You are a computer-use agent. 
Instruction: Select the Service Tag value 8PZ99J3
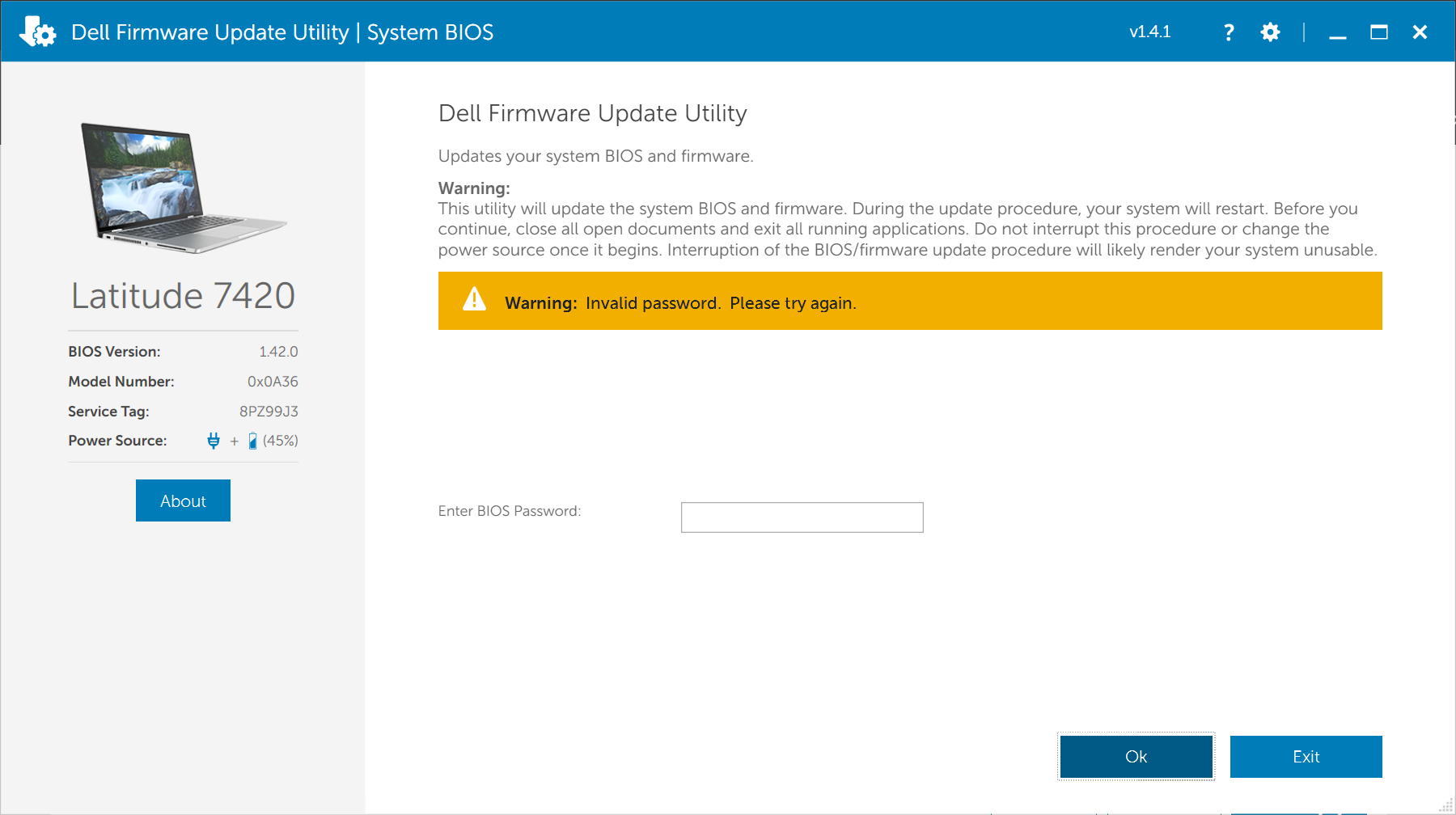pyautogui.click(x=269, y=412)
